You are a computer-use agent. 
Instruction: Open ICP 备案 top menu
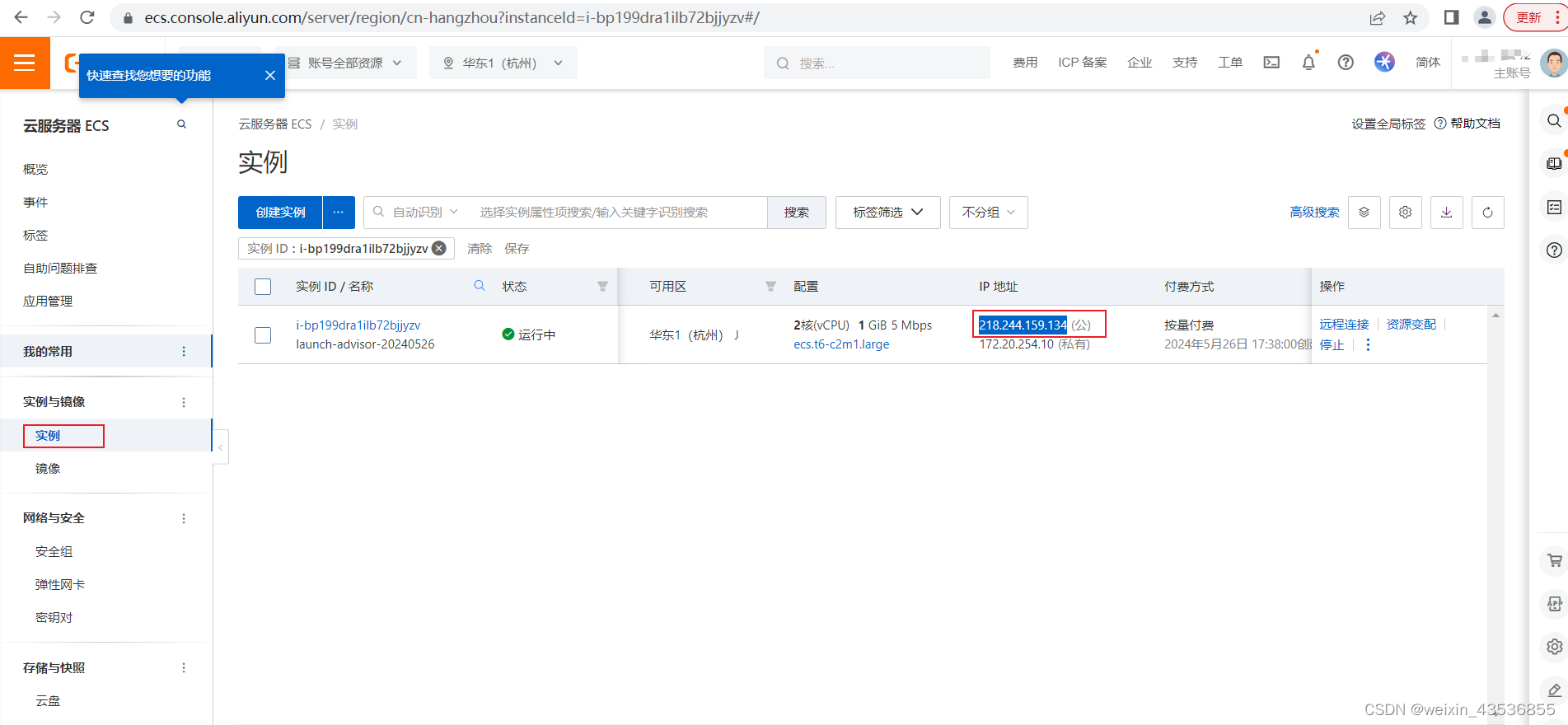1083,63
